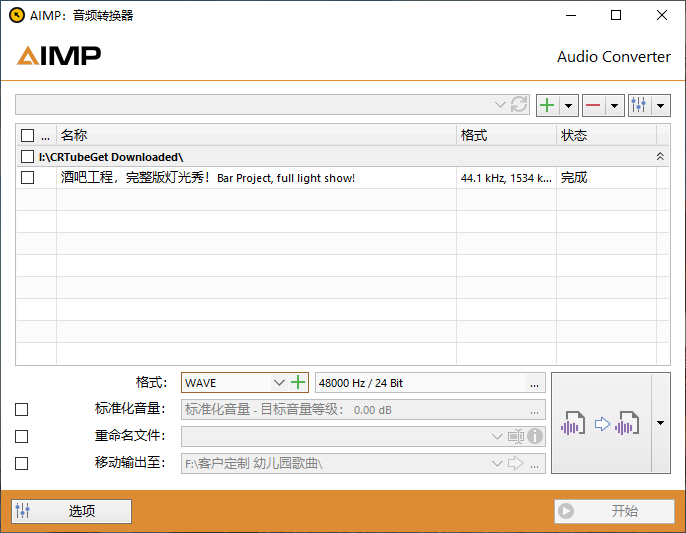Enable the 重命名文件 checkbox
This screenshot has width=686, height=533.
pyautogui.click(x=21, y=436)
